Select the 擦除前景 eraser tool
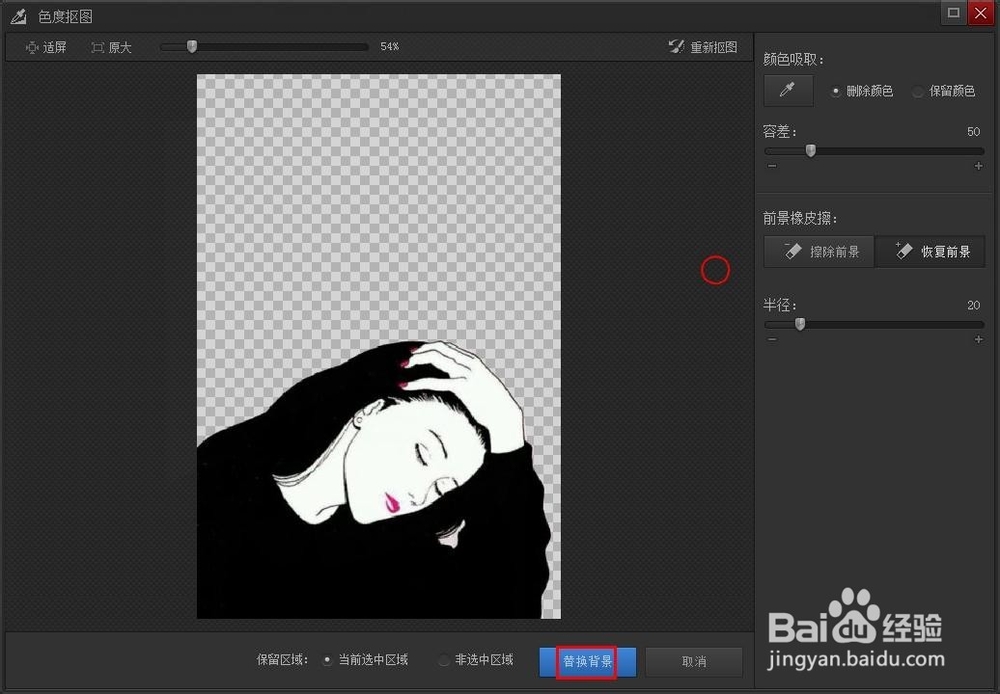The height and width of the screenshot is (694, 1000). 819,251
